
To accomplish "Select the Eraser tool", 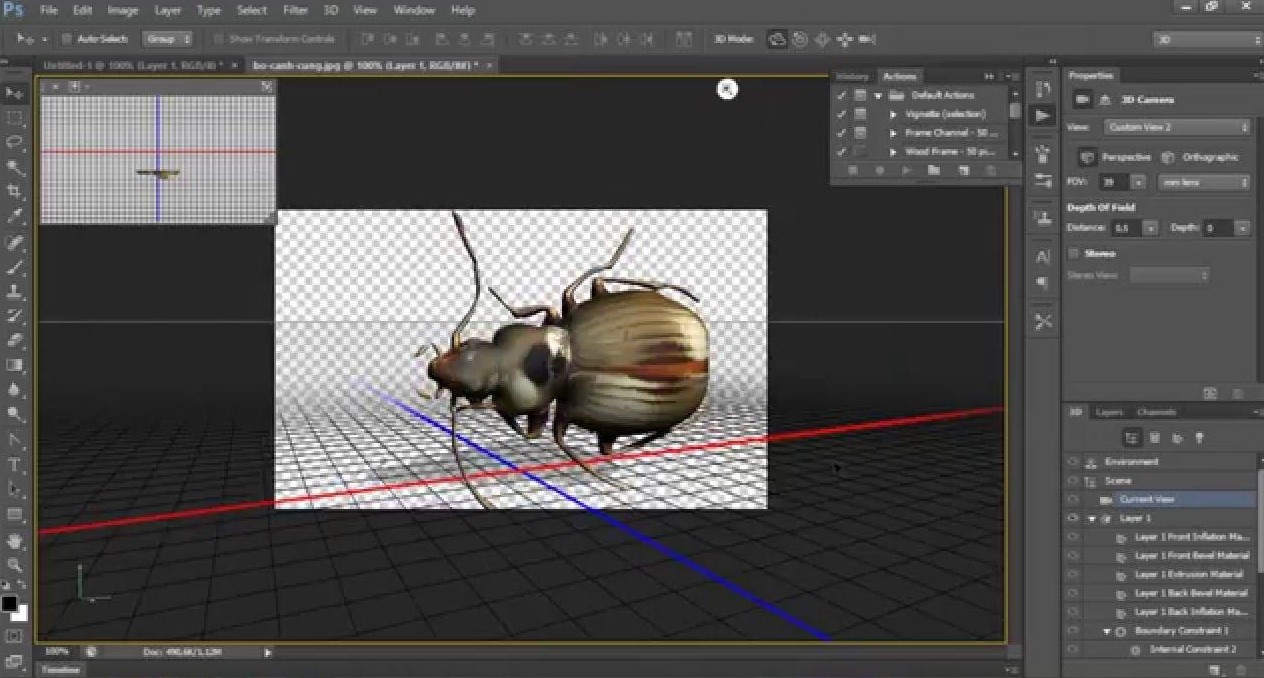I will point(15,341).
